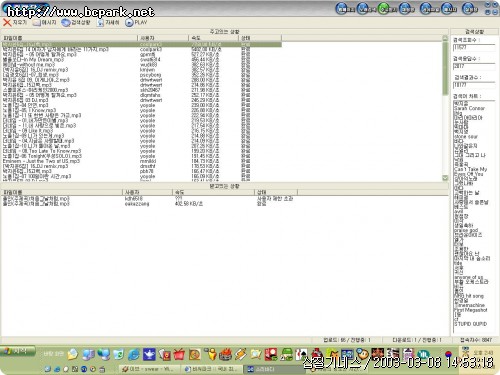Image resolution: width=500 pixels, height=375 pixels.
Task: Click the 검색결과수 value field
Action: click(x=473, y=85)
